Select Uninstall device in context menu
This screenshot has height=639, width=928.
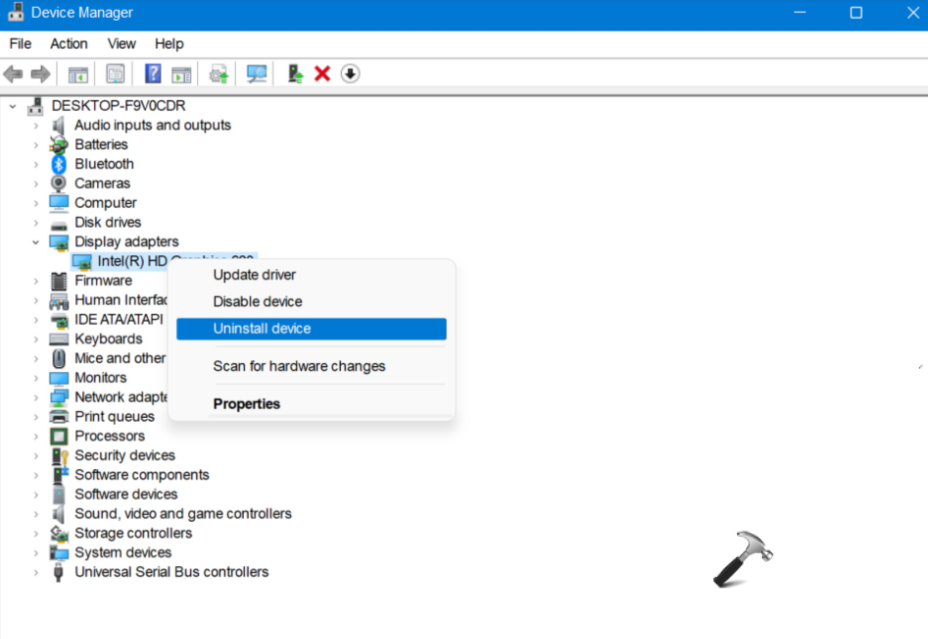point(311,329)
